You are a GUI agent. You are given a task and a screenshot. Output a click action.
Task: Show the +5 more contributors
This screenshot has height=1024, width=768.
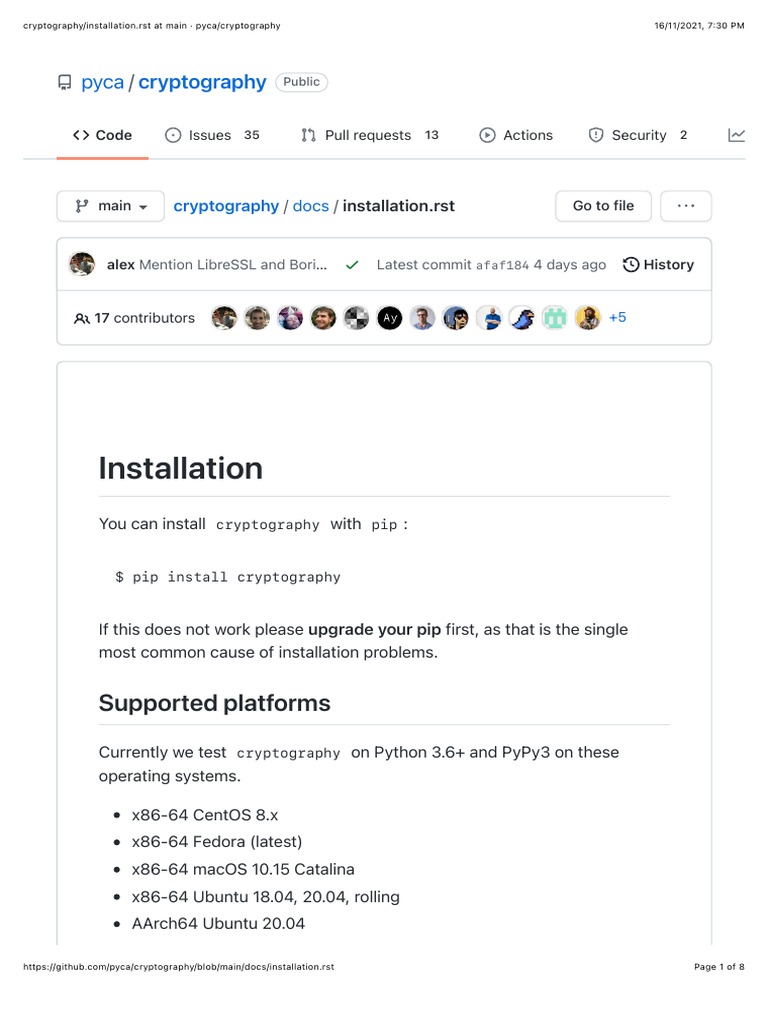coord(617,318)
